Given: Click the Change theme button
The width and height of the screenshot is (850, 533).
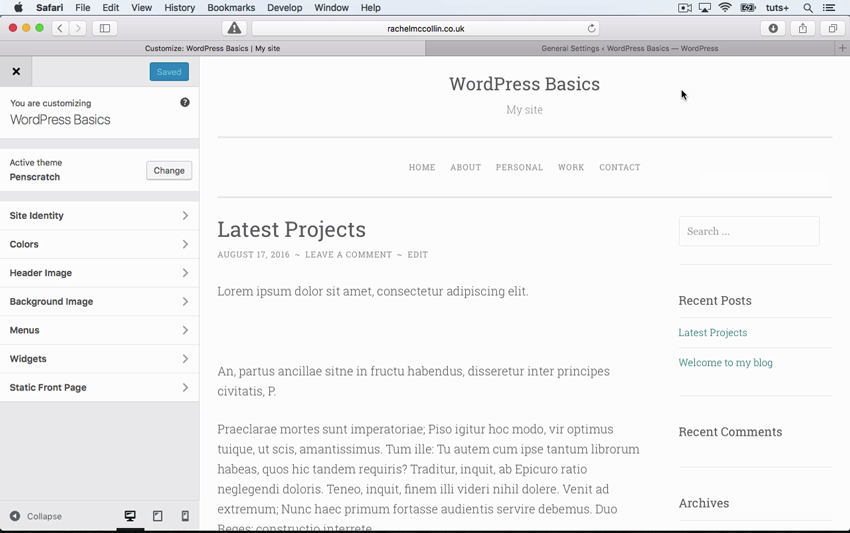Looking at the screenshot, I should pos(169,170).
